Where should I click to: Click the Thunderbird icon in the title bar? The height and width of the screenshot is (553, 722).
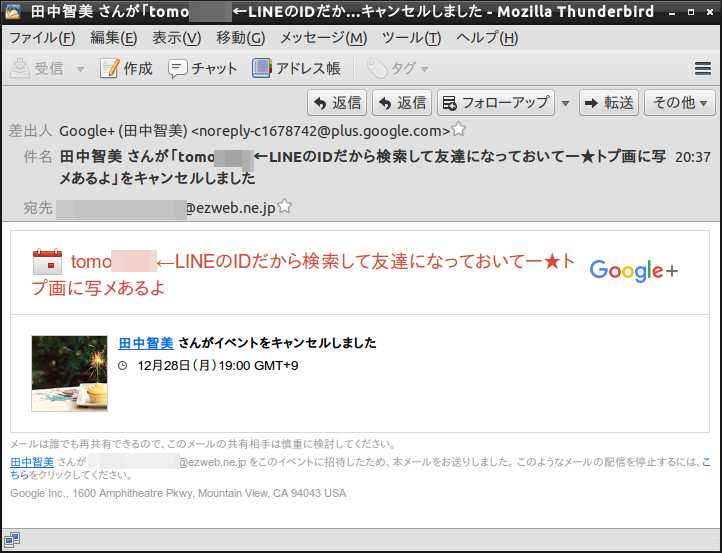coord(13,12)
